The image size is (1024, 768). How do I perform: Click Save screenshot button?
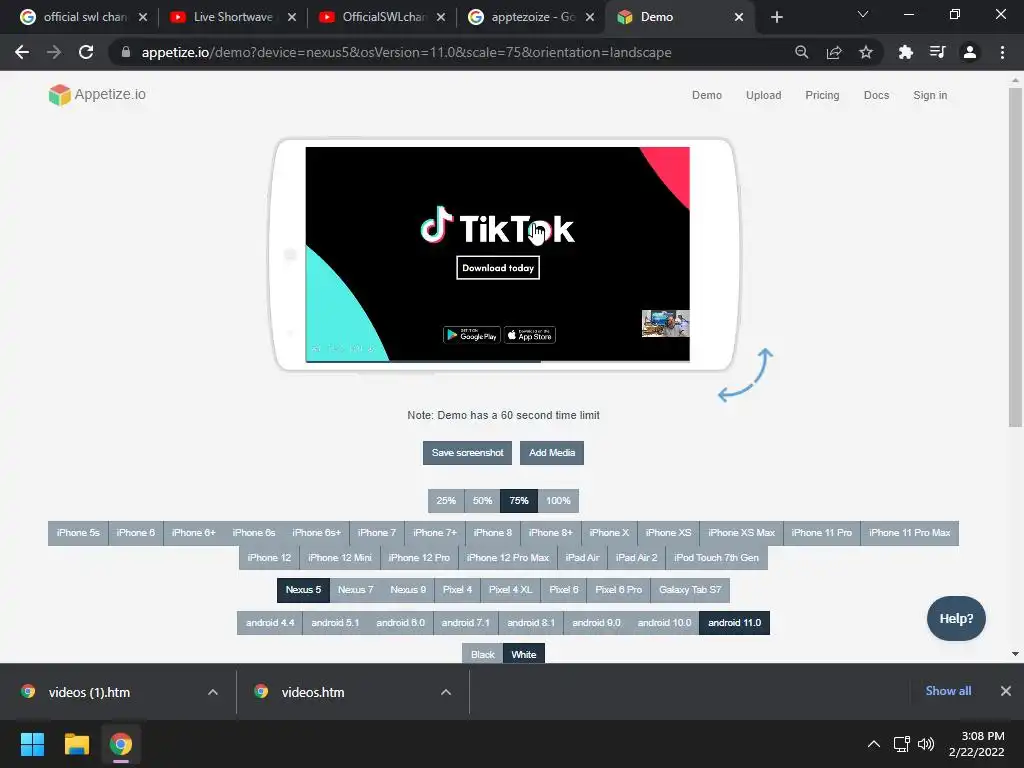pyautogui.click(x=468, y=453)
